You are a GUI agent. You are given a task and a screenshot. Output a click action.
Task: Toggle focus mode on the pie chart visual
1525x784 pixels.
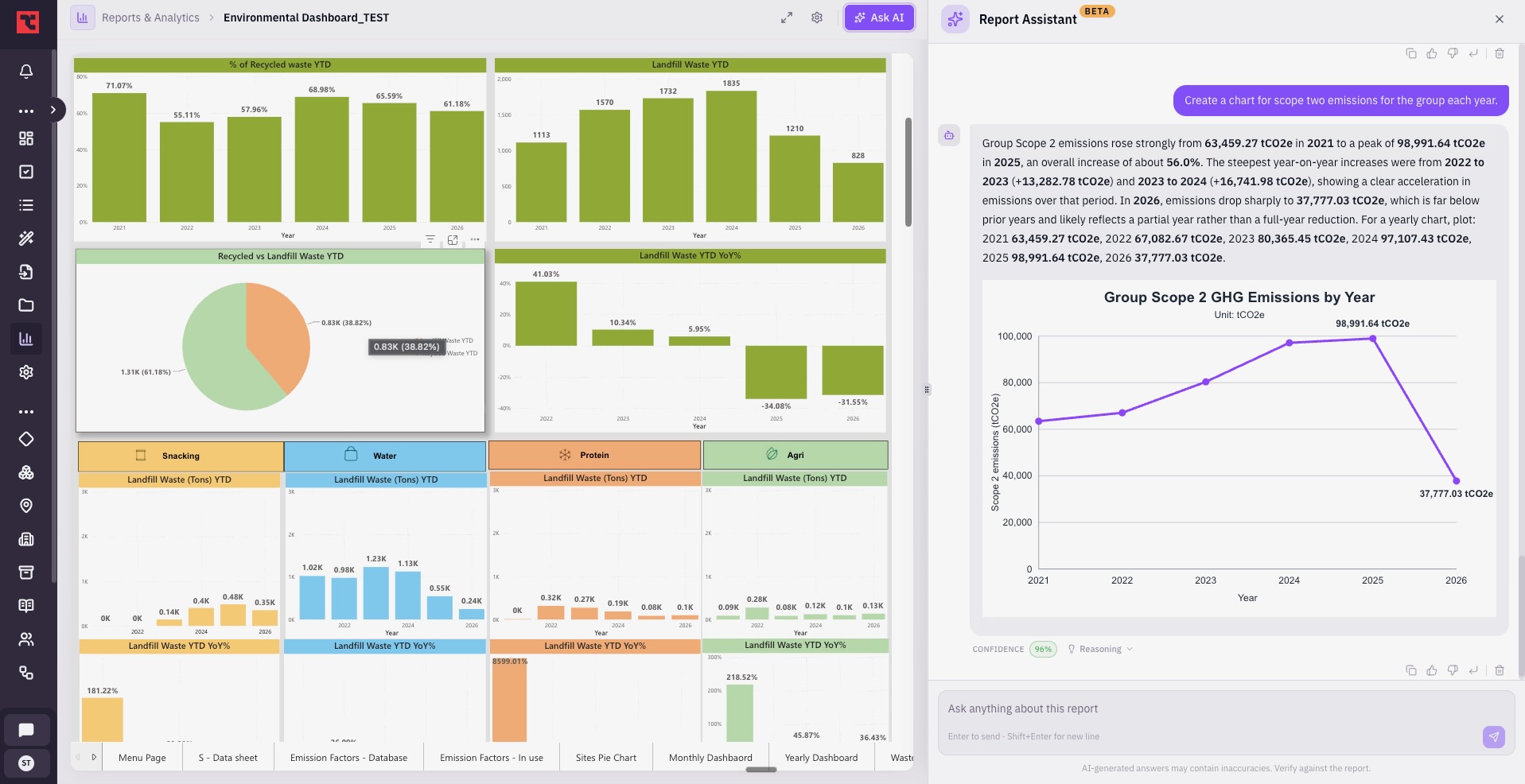[x=453, y=239]
